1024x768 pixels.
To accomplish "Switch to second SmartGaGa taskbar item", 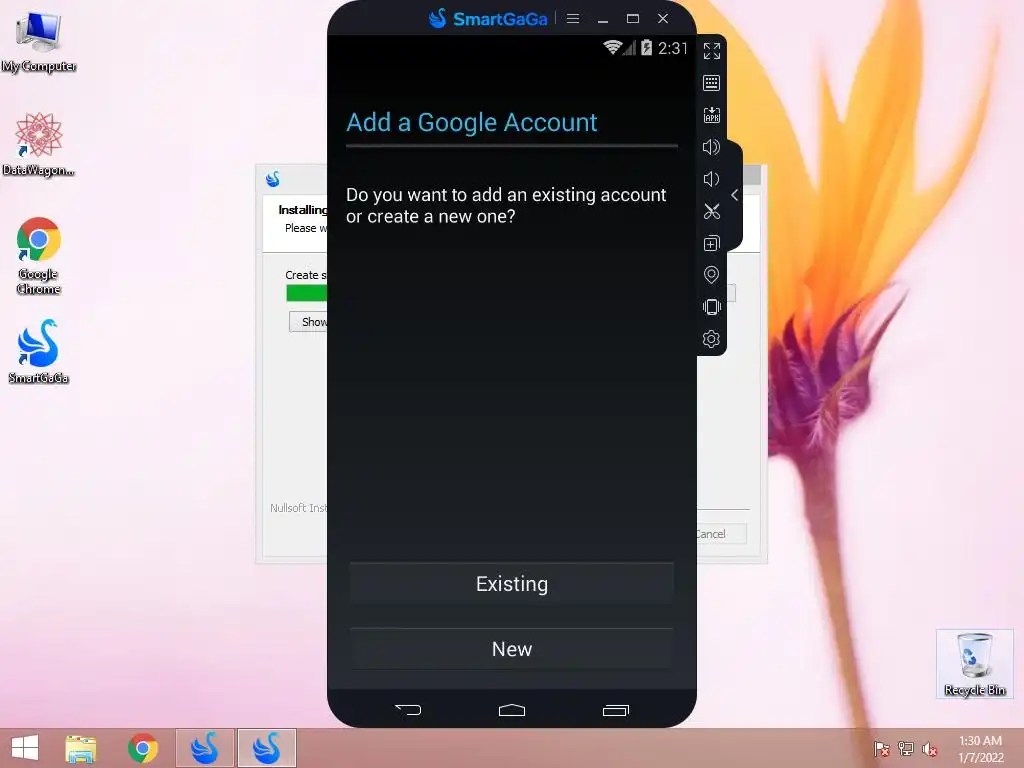I will pyautogui.click(x=266, y=748).
